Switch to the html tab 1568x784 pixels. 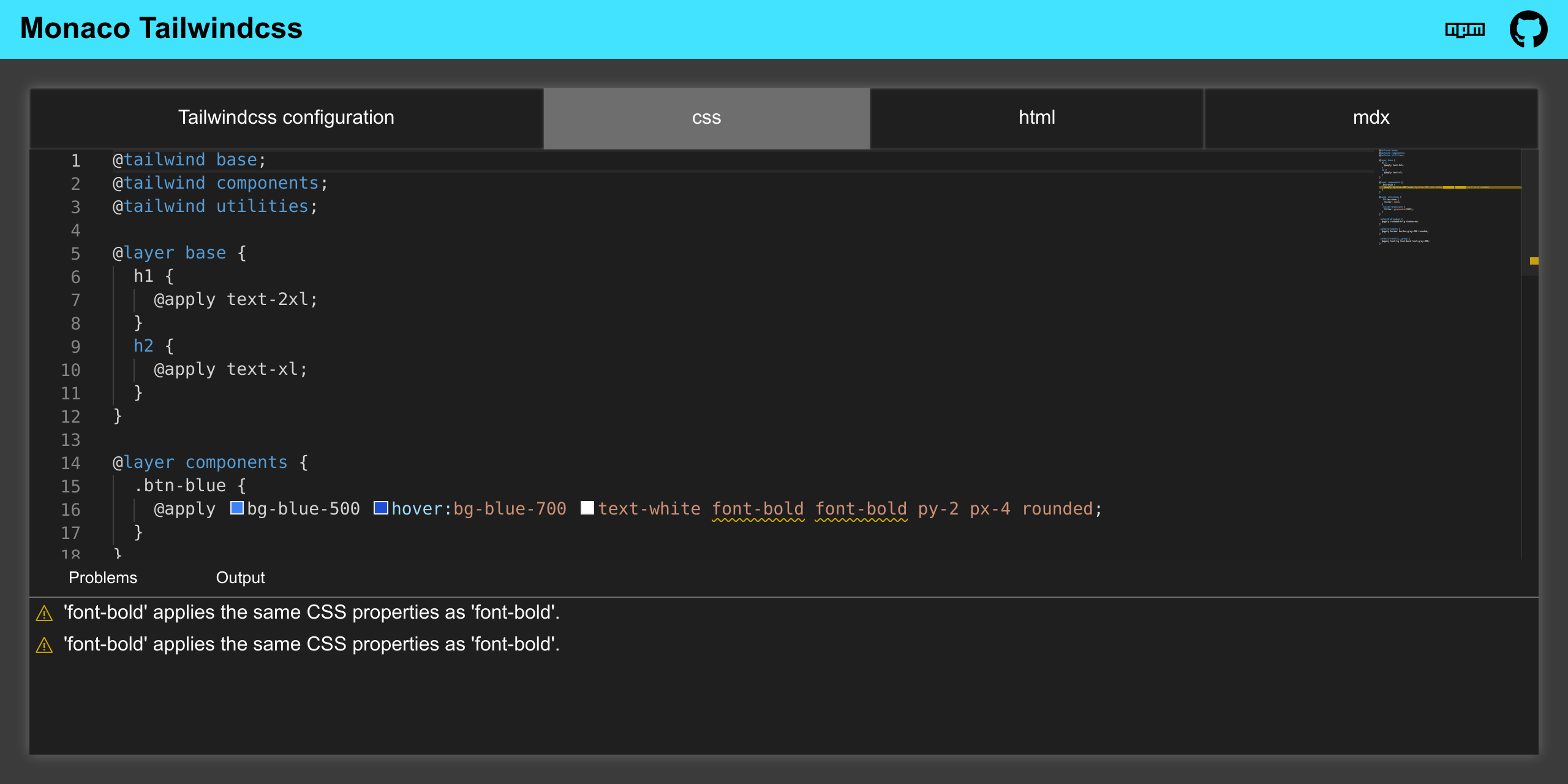click(x=1036, y=118)
